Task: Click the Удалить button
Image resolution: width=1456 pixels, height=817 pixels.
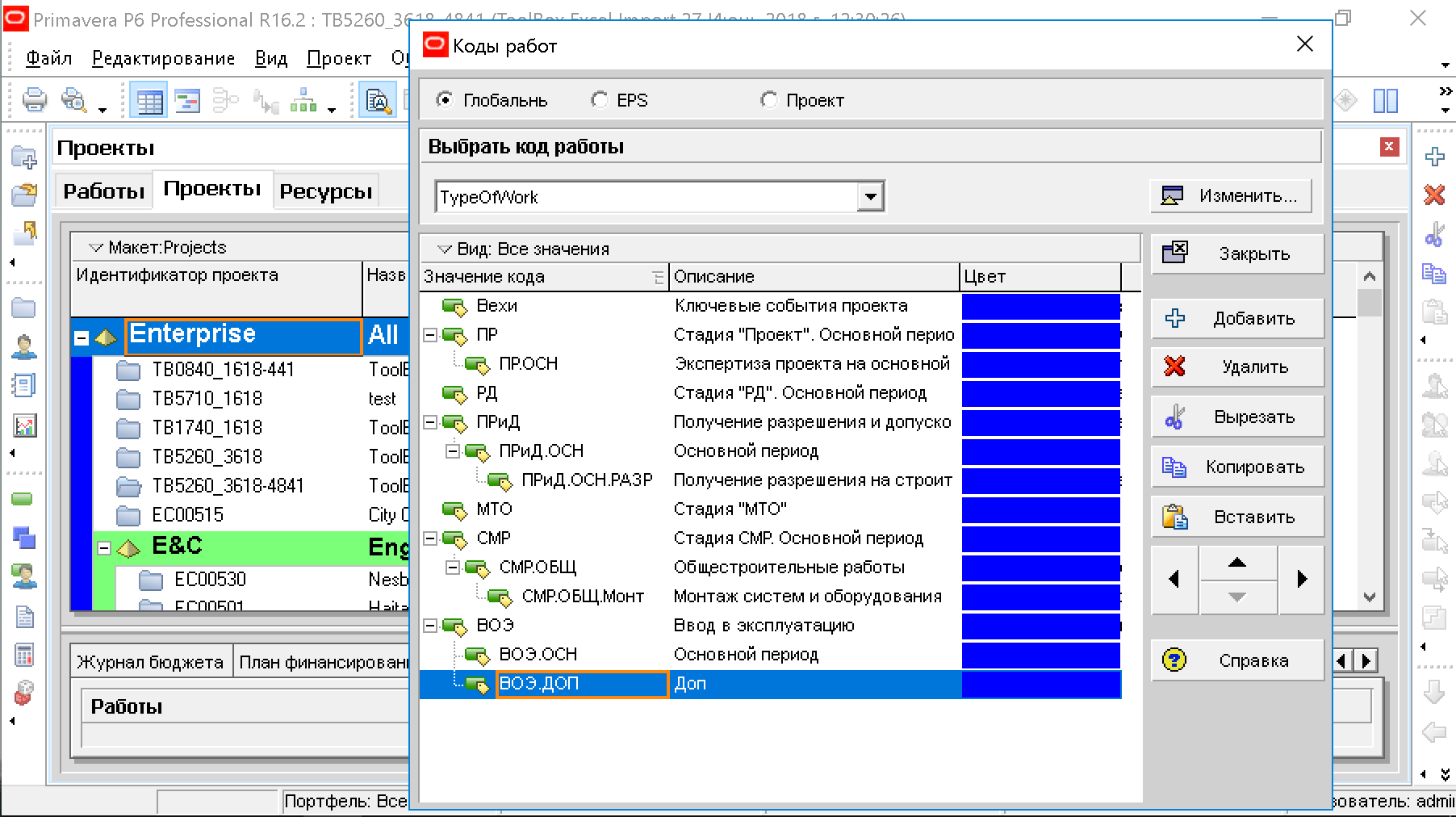Action: pyautogui.click(x=1237, y=367)
